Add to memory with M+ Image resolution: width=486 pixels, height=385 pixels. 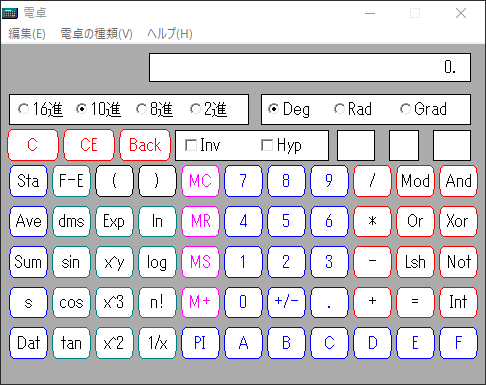(200, 302)
